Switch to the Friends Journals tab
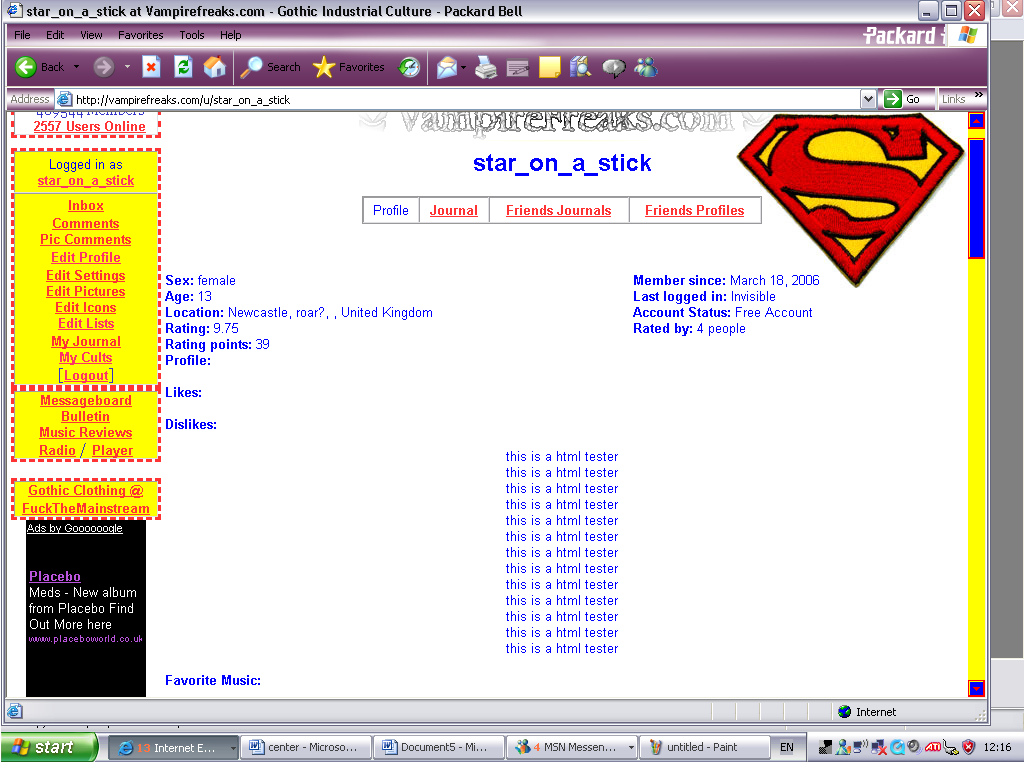Image resolution: width=1024 pixels, height=768 pixels. click(x=558, y=210)
